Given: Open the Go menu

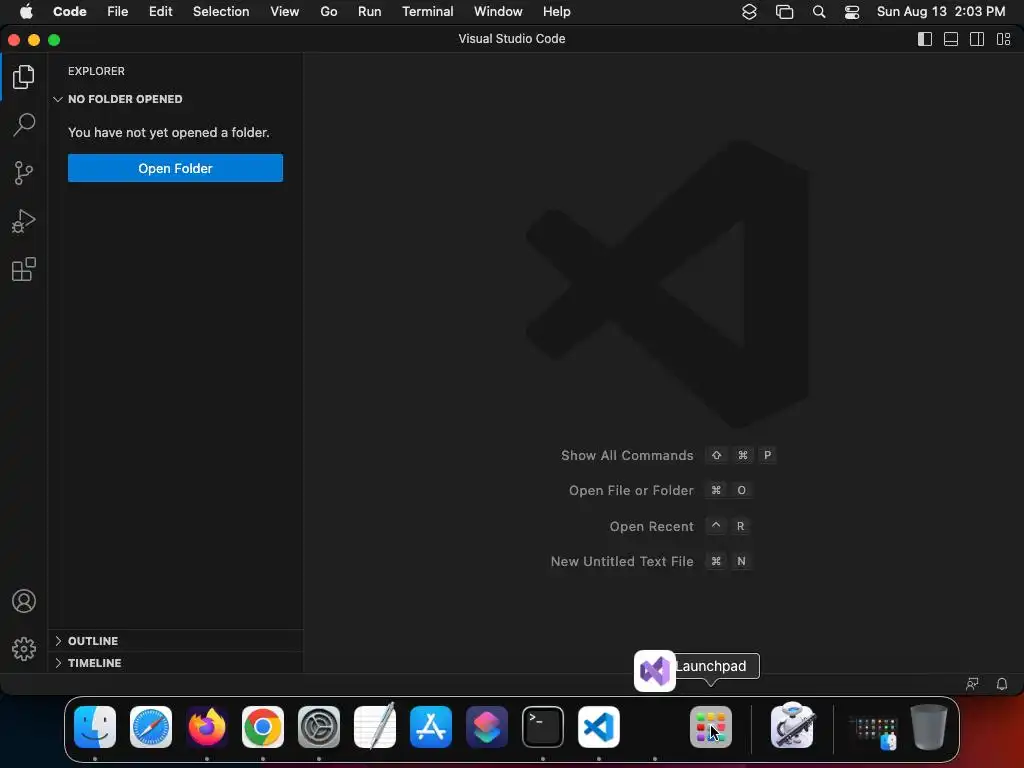Looking at the screenshot, I should (328, 12).
